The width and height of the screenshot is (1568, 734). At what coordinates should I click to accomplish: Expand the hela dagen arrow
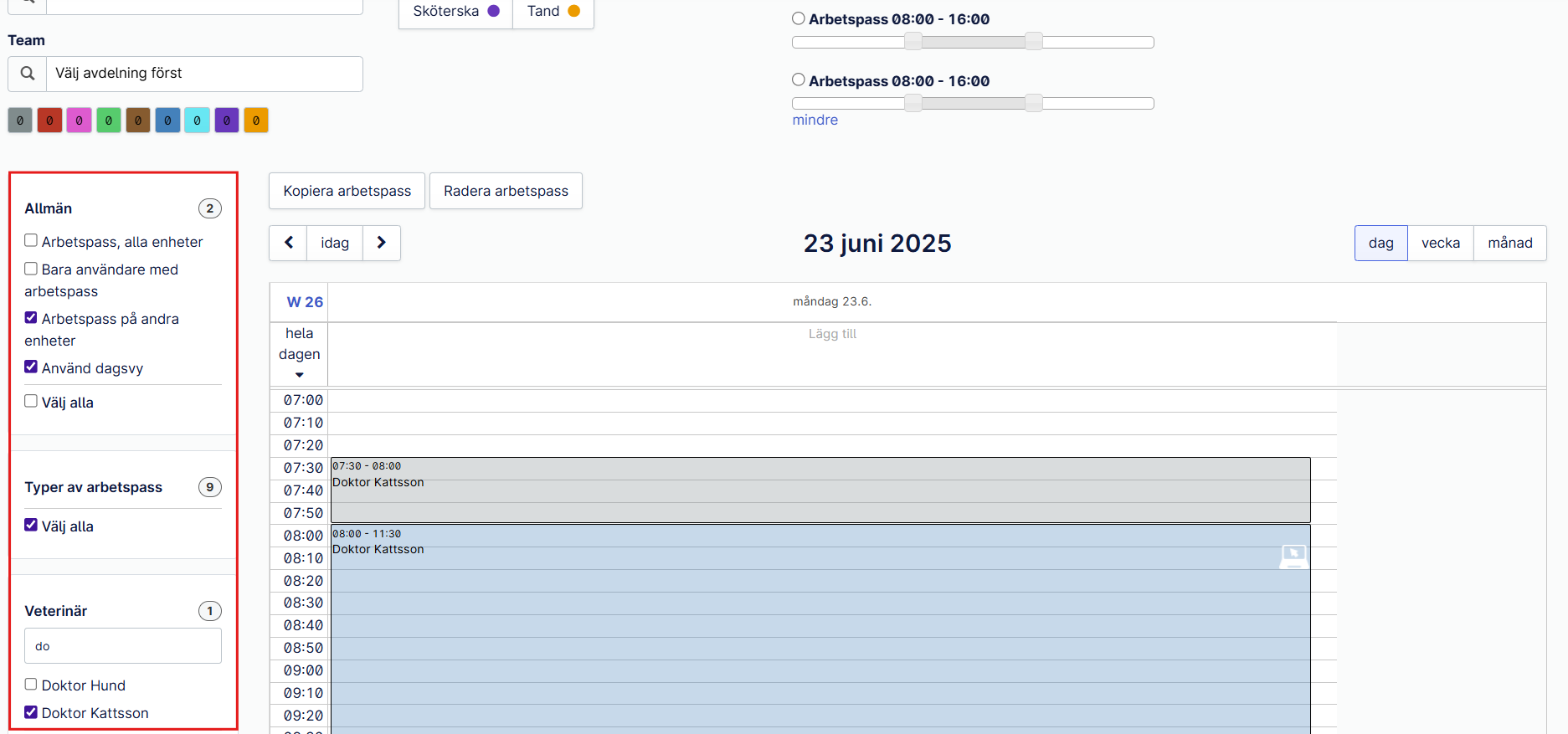point(300,375)
